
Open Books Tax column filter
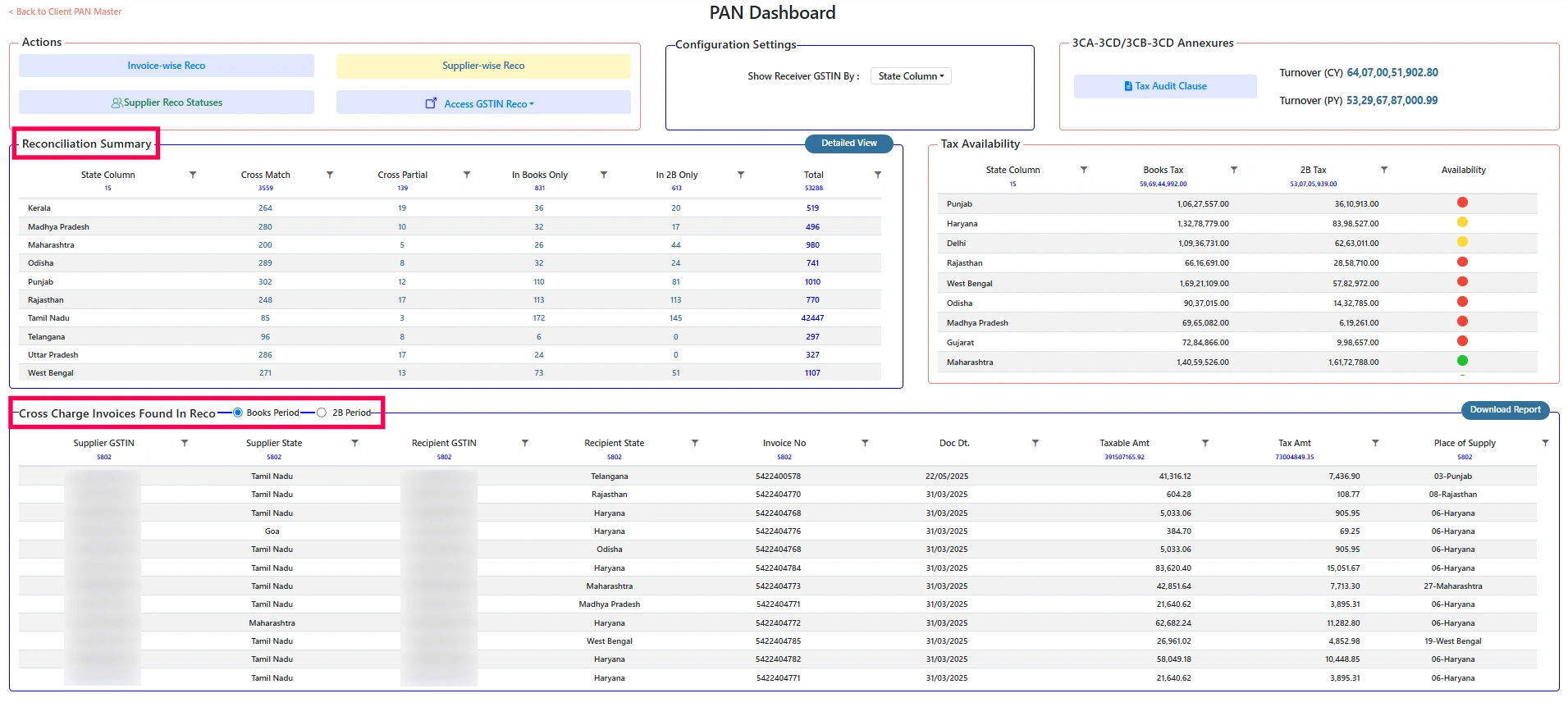[1234, 170]
